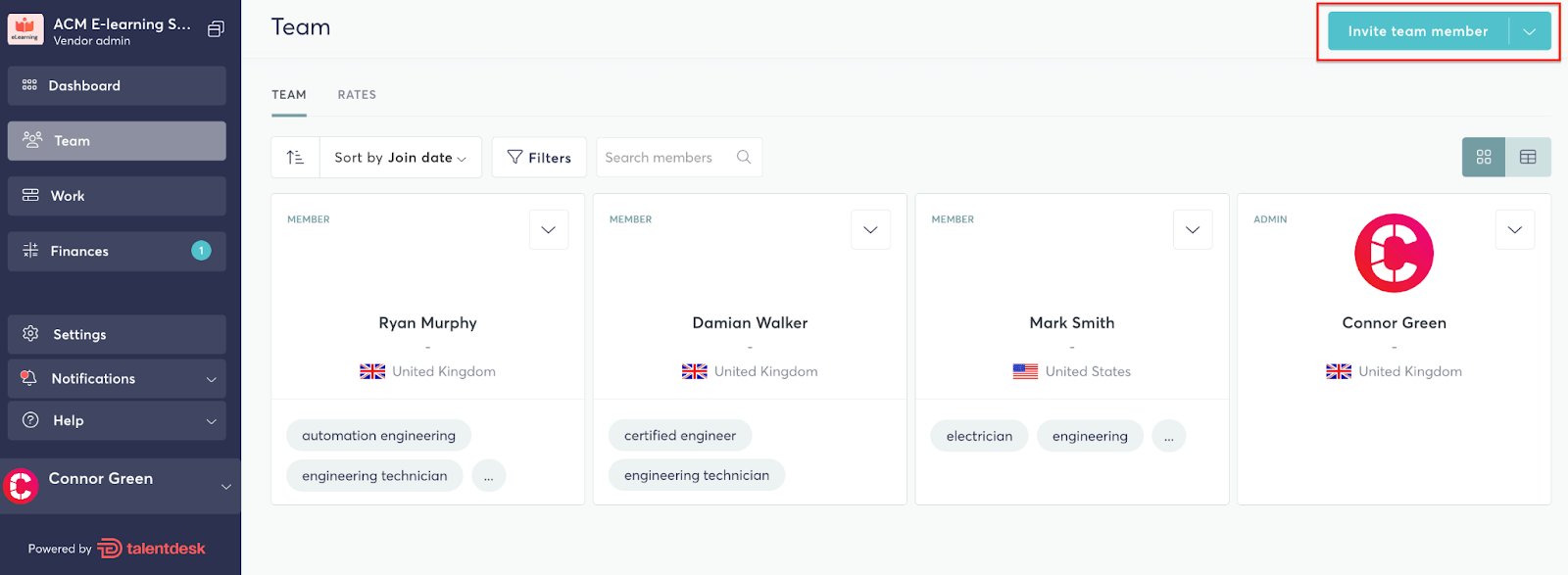Click the Invite team member button

pyautogui.click(x=1417, y=31)
